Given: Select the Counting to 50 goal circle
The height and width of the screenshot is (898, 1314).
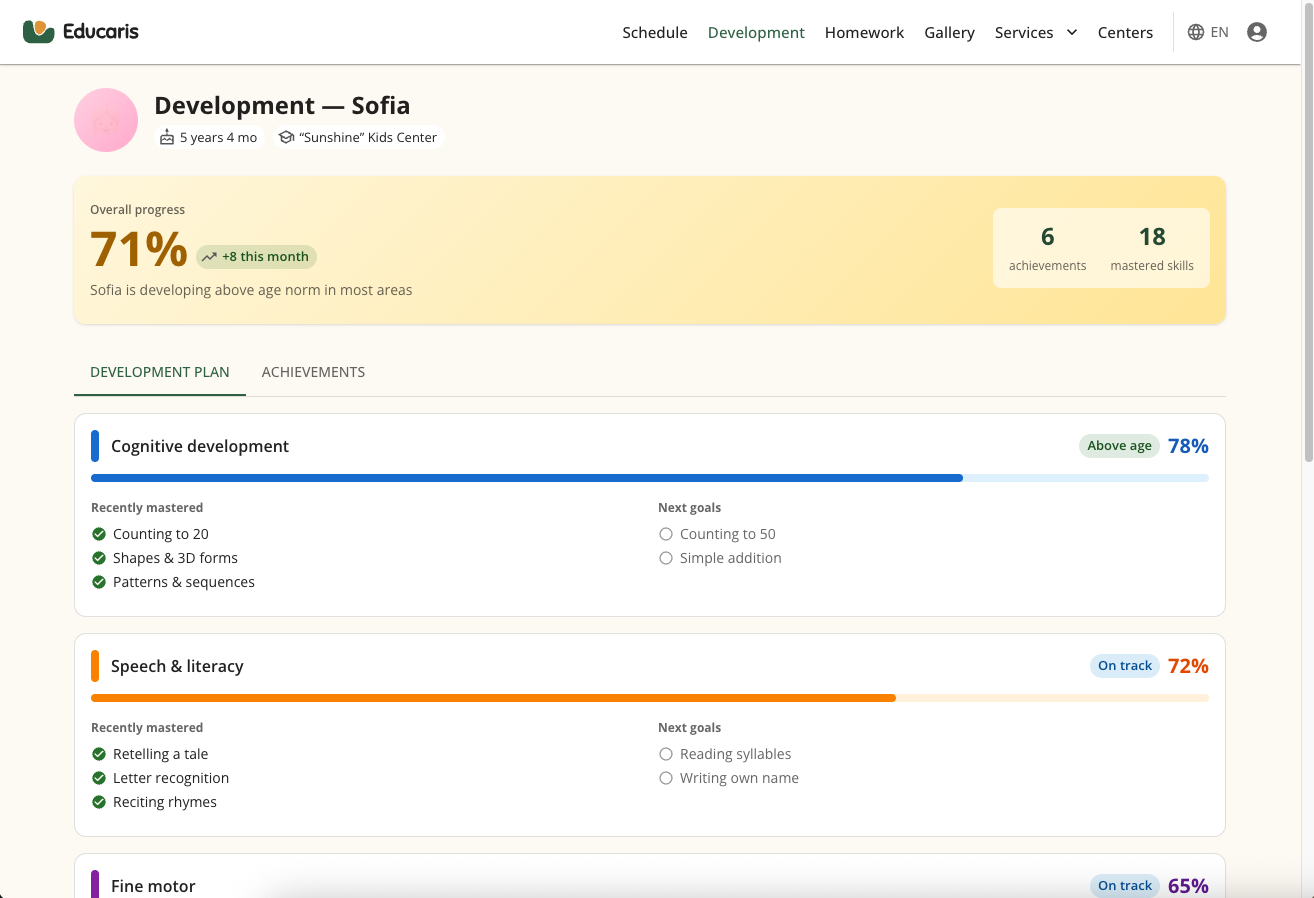Looking at the screenshot, I should 666,534.
